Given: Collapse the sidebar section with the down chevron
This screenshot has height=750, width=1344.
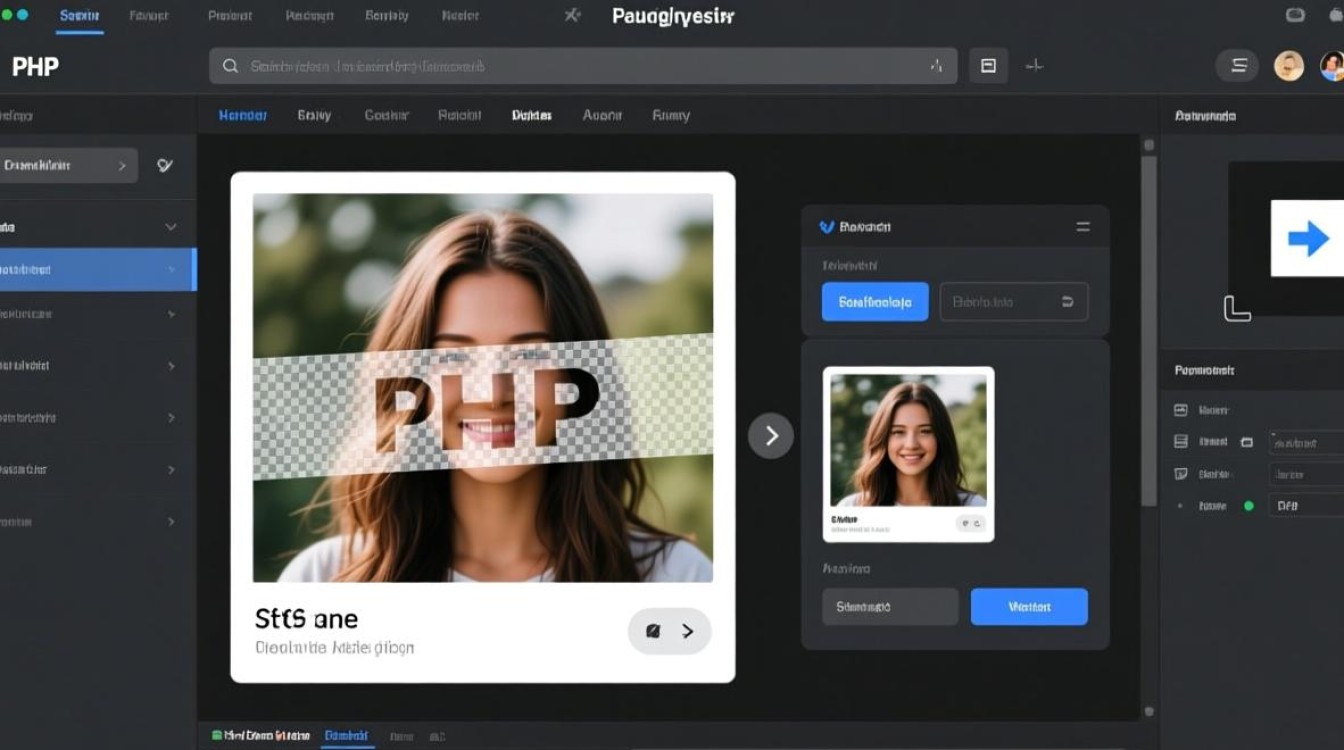Looking at the screenshot, I should [x=170, y=228].
